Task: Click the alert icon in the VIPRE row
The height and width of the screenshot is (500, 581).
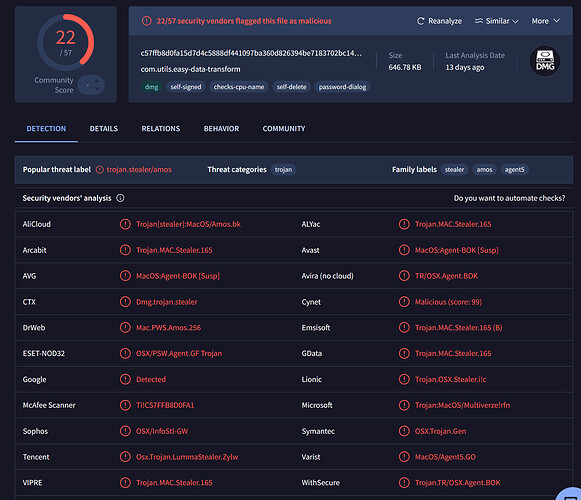Action: coord(125,483)
